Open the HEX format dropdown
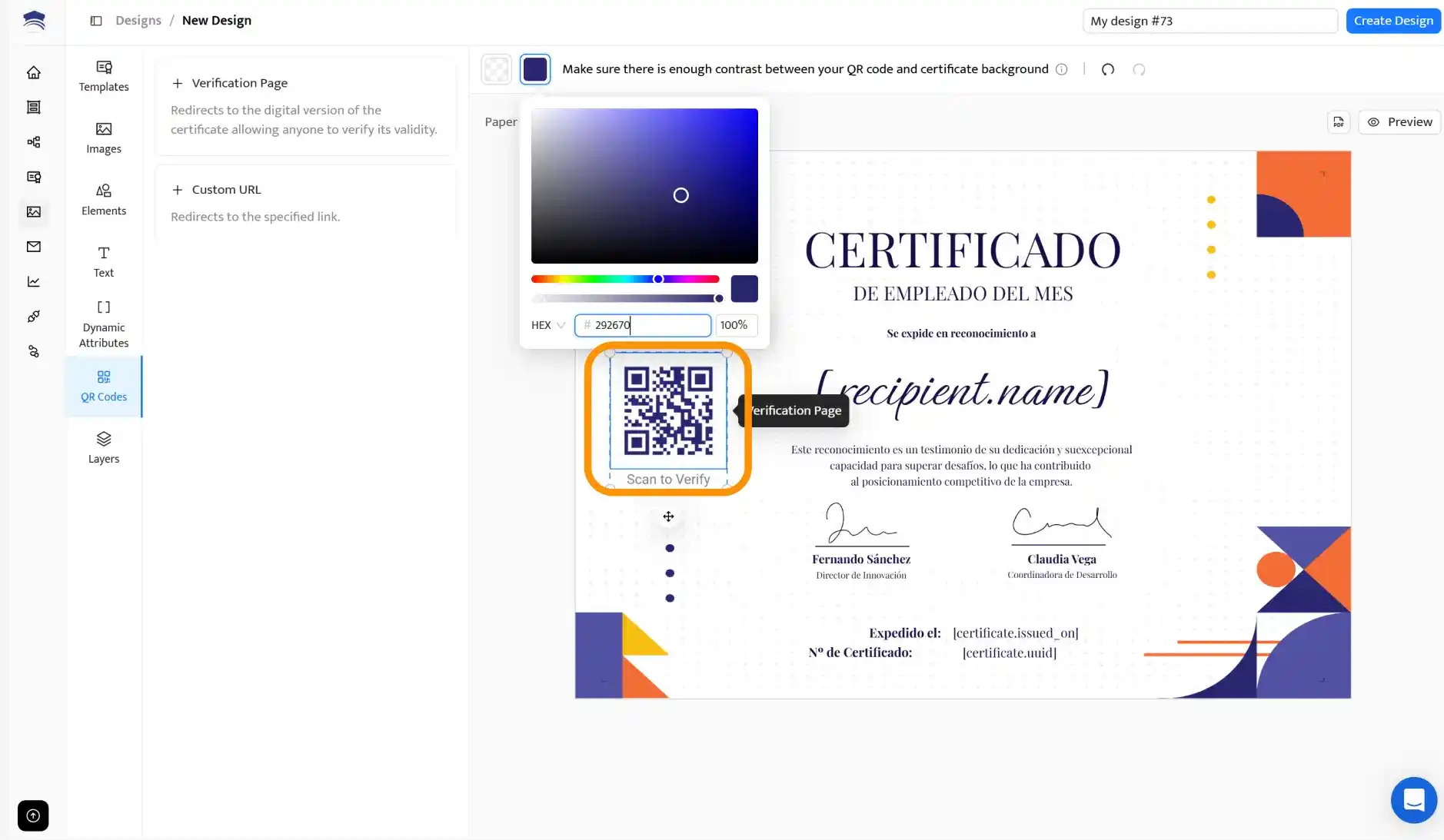Screen dimensions: 1444x840 click(547, 325)
